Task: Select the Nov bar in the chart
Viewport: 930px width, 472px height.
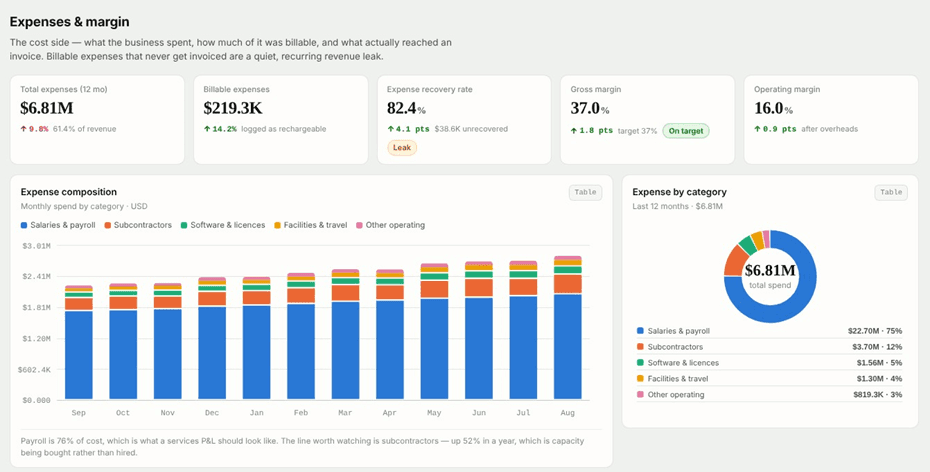Action: click(x=168, y=341)
